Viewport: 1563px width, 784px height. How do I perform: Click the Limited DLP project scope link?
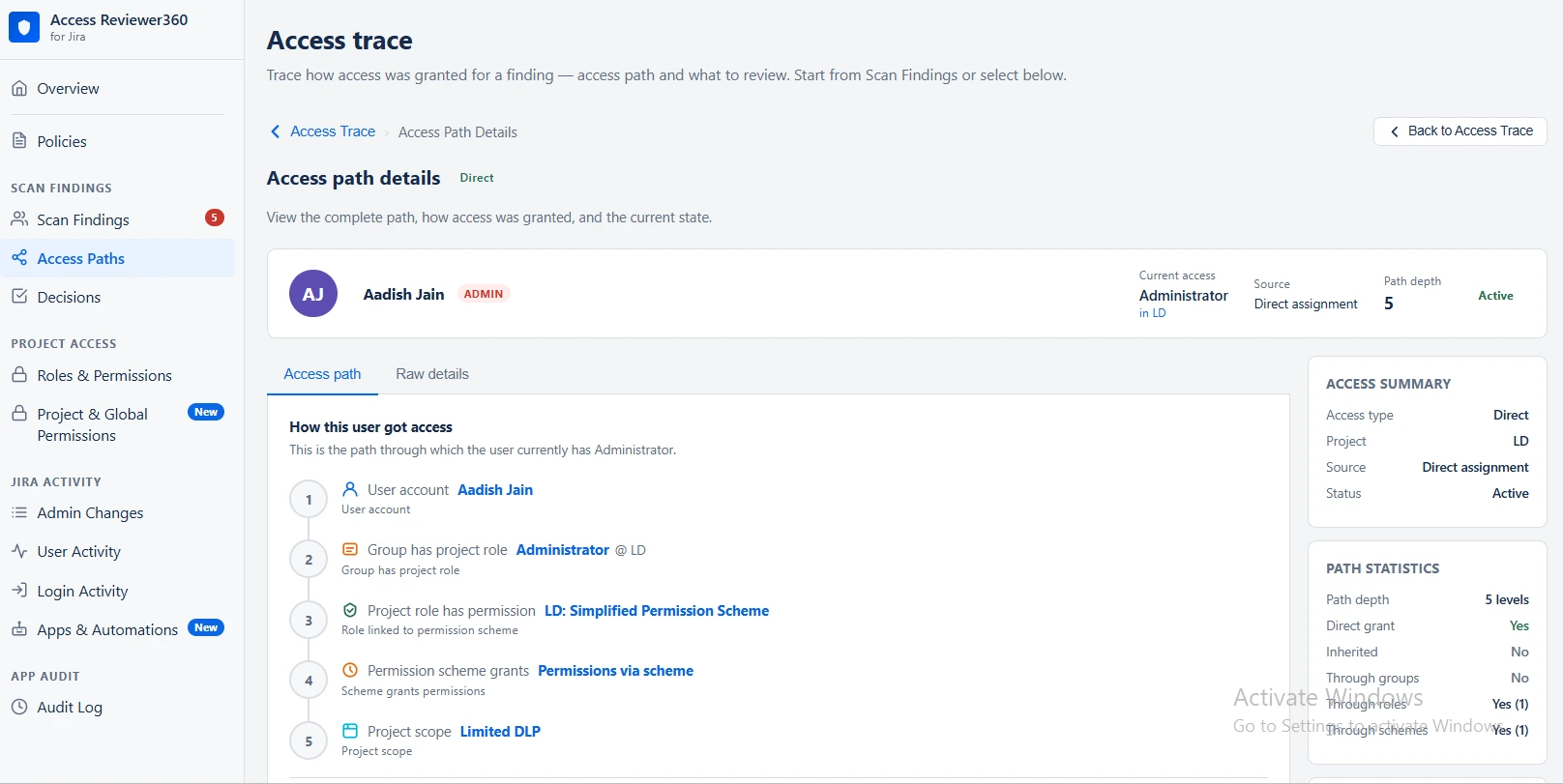point(500,732)
